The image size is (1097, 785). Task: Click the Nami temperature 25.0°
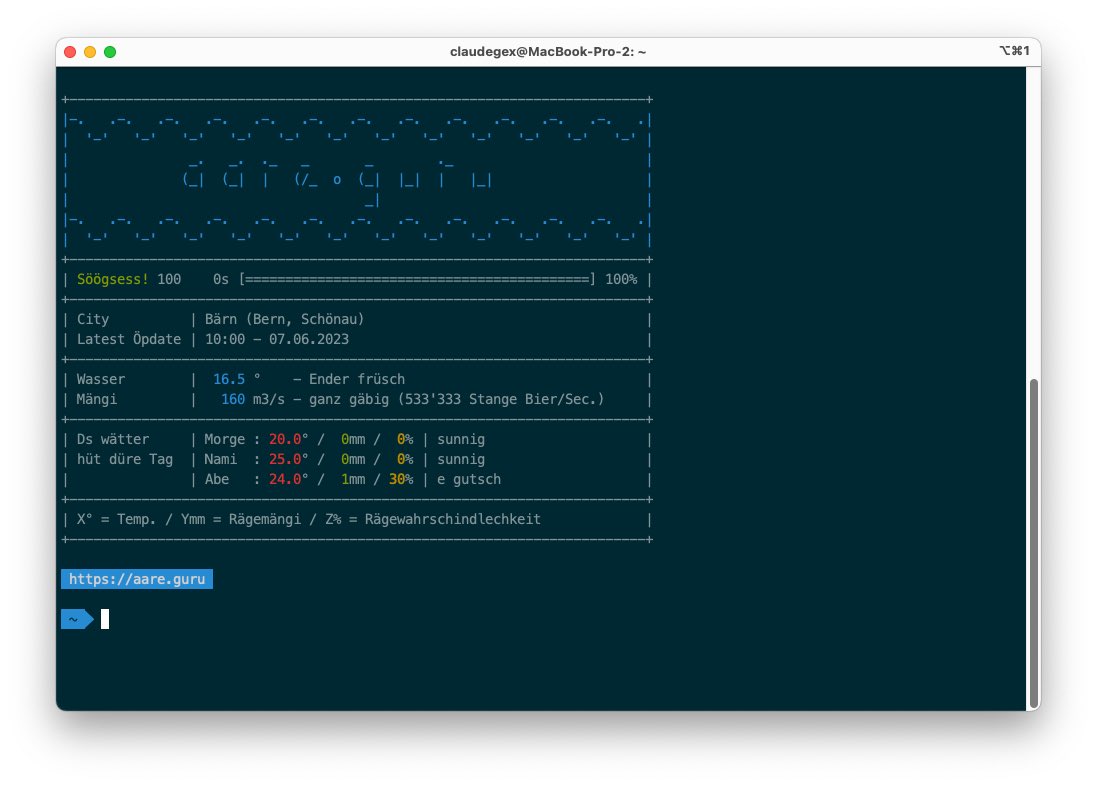pyautogui.click(x=288, y=460)
